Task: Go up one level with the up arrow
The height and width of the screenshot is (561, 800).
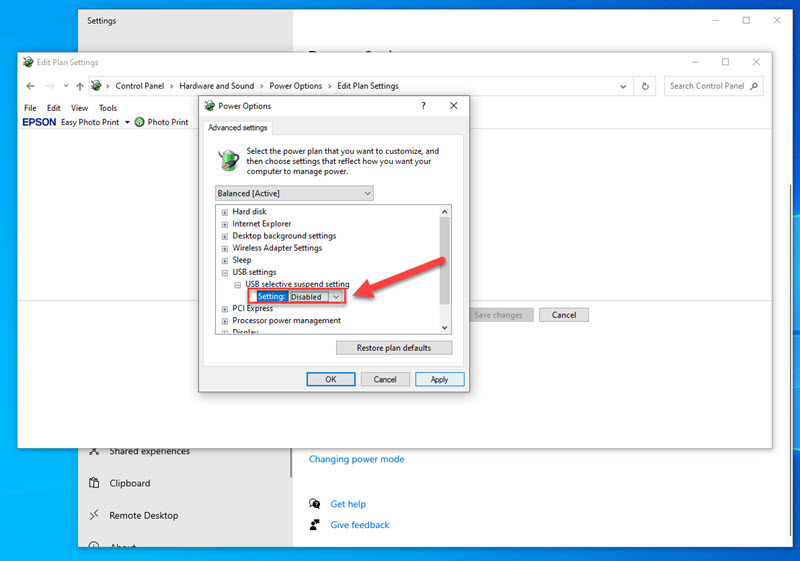Action: pyautogui.click(x=80, y=86)
